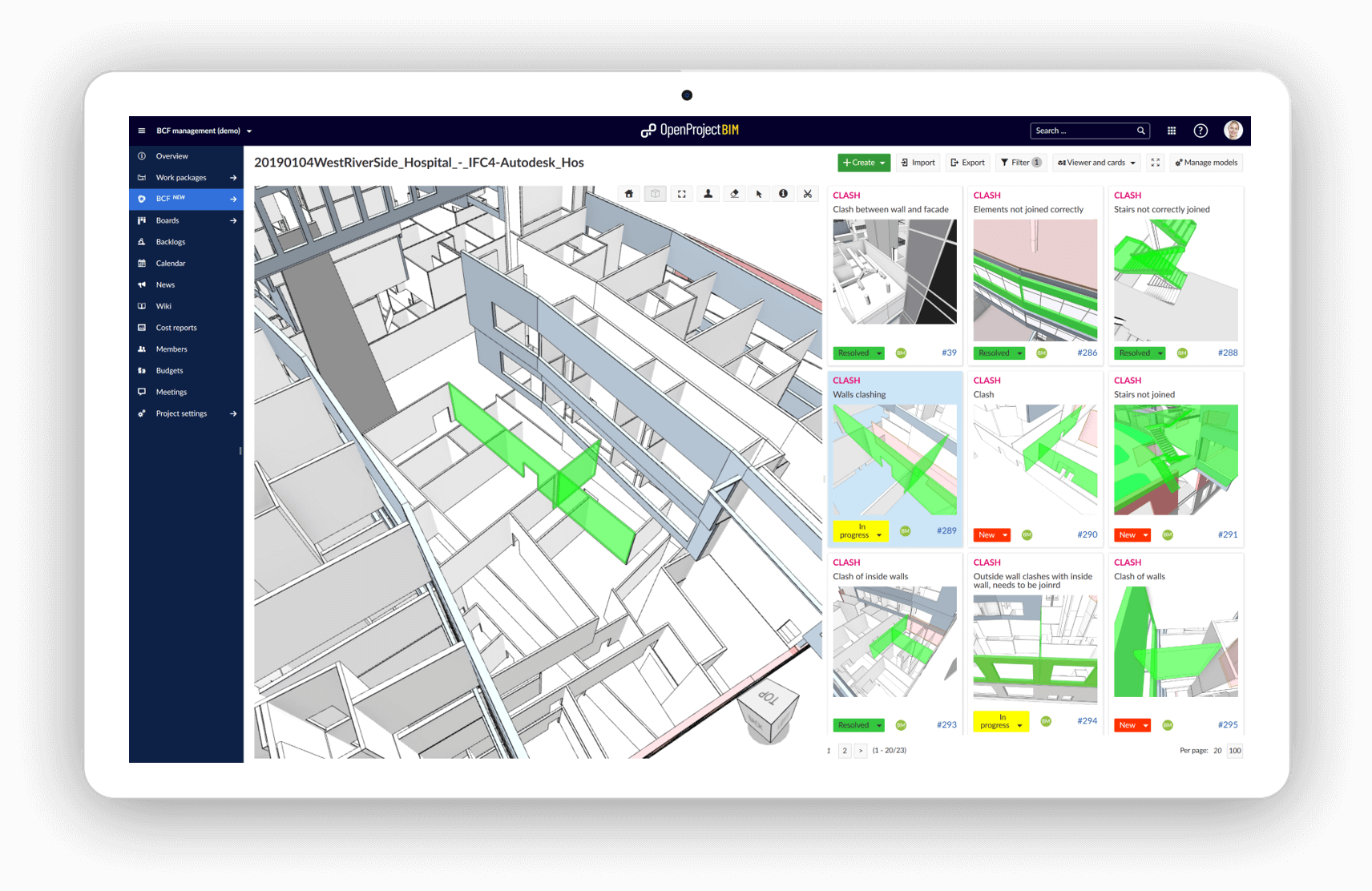Select the arrow pointer tool in viewer

[759, 194]
